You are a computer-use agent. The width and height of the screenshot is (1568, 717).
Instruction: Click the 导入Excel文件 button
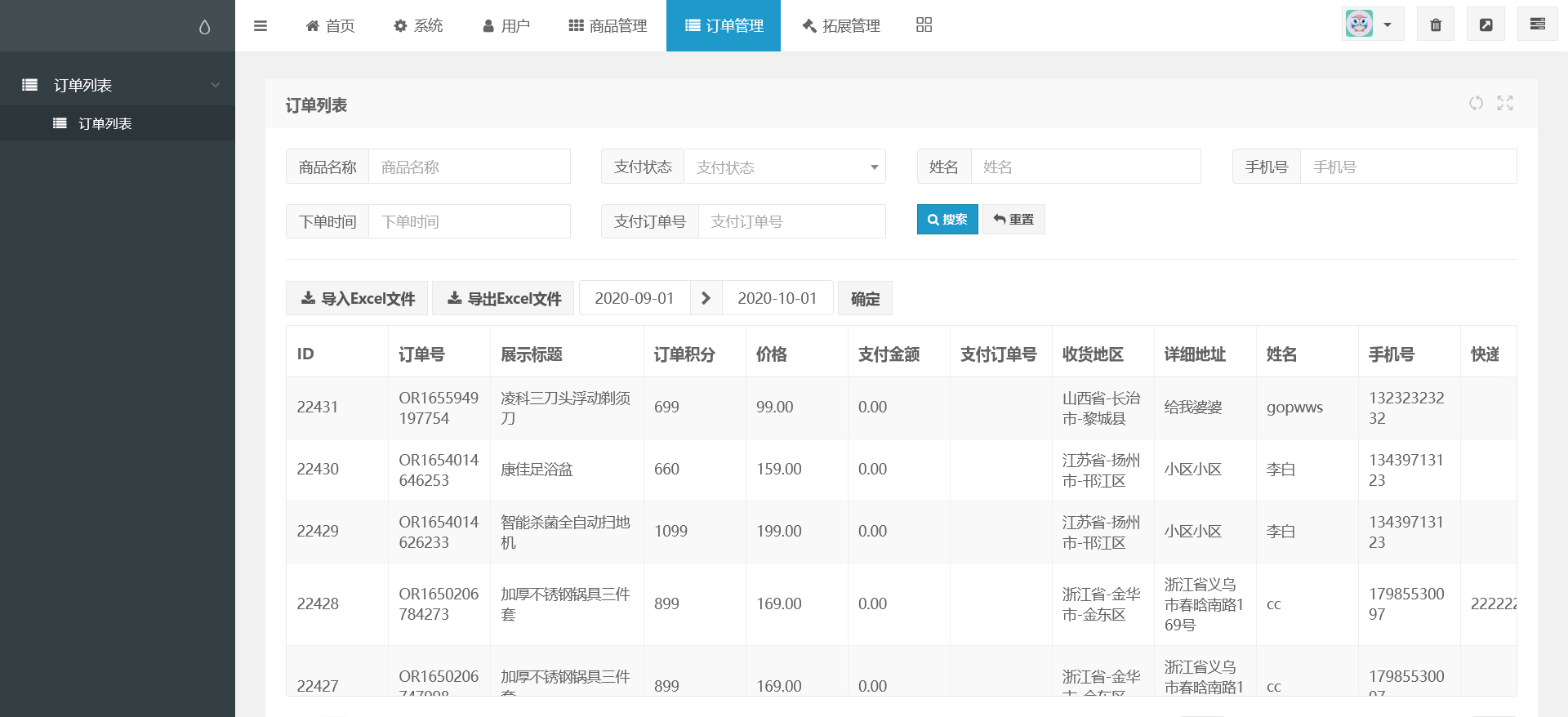[x=357, y=298]
